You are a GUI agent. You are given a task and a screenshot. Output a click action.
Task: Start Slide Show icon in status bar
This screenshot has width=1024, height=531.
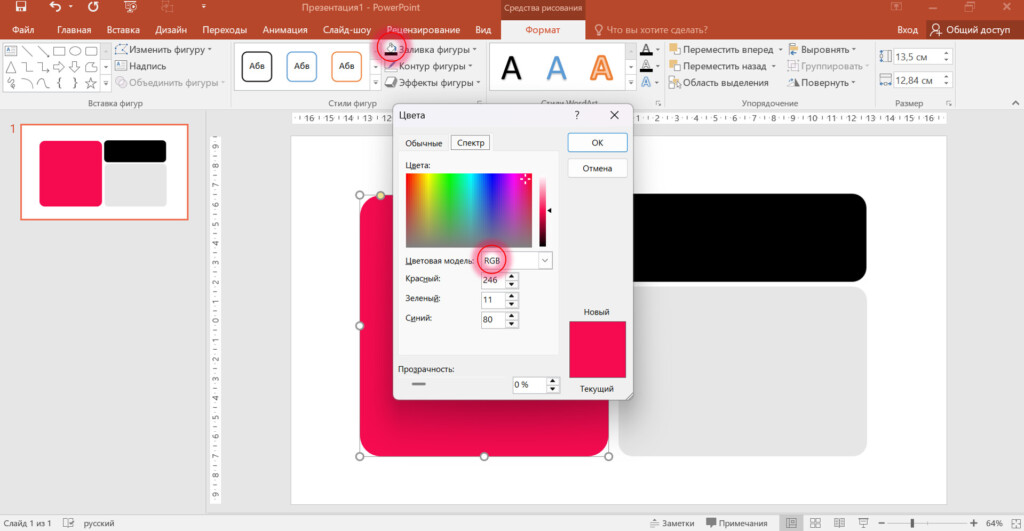tap(863, 523)
